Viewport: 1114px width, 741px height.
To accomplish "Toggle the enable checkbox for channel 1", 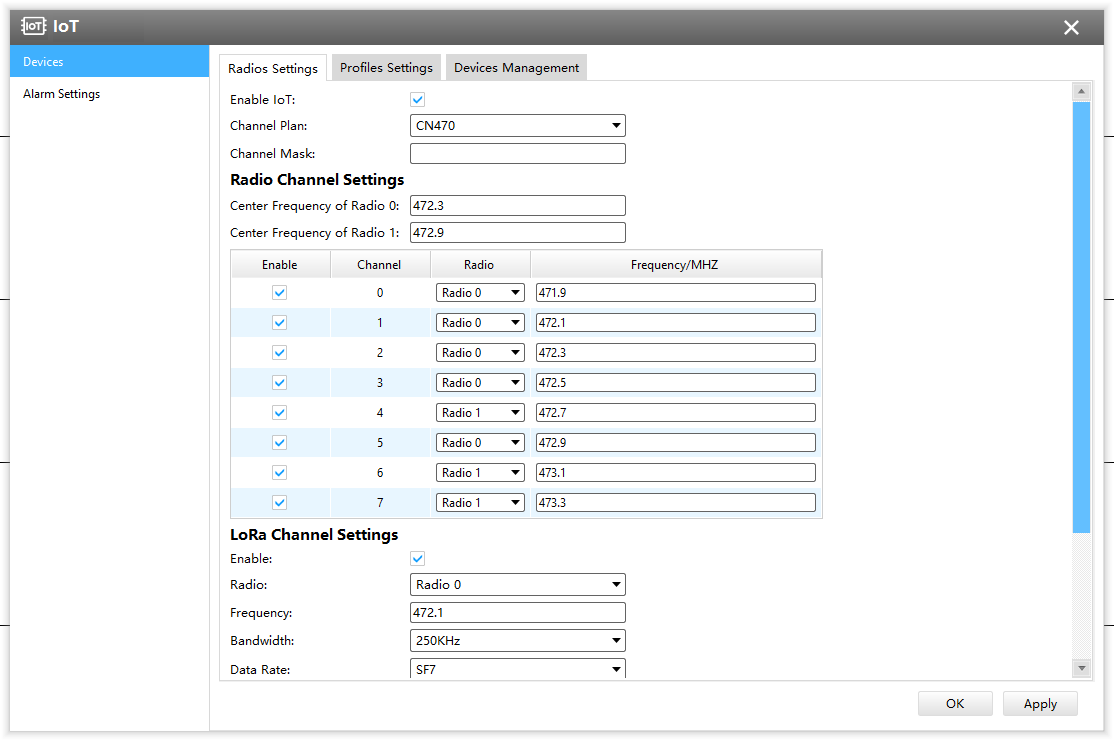I will click(279, 323).
